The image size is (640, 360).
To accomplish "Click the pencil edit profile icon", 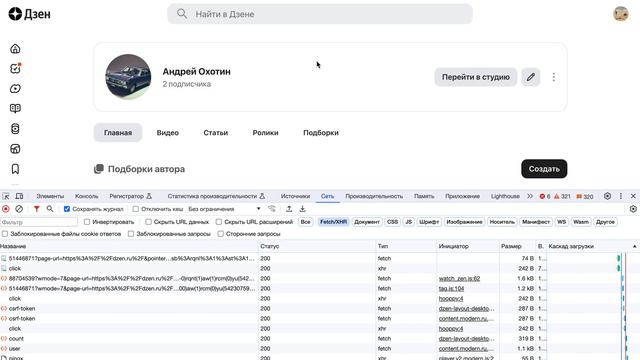I will (531, 77).
